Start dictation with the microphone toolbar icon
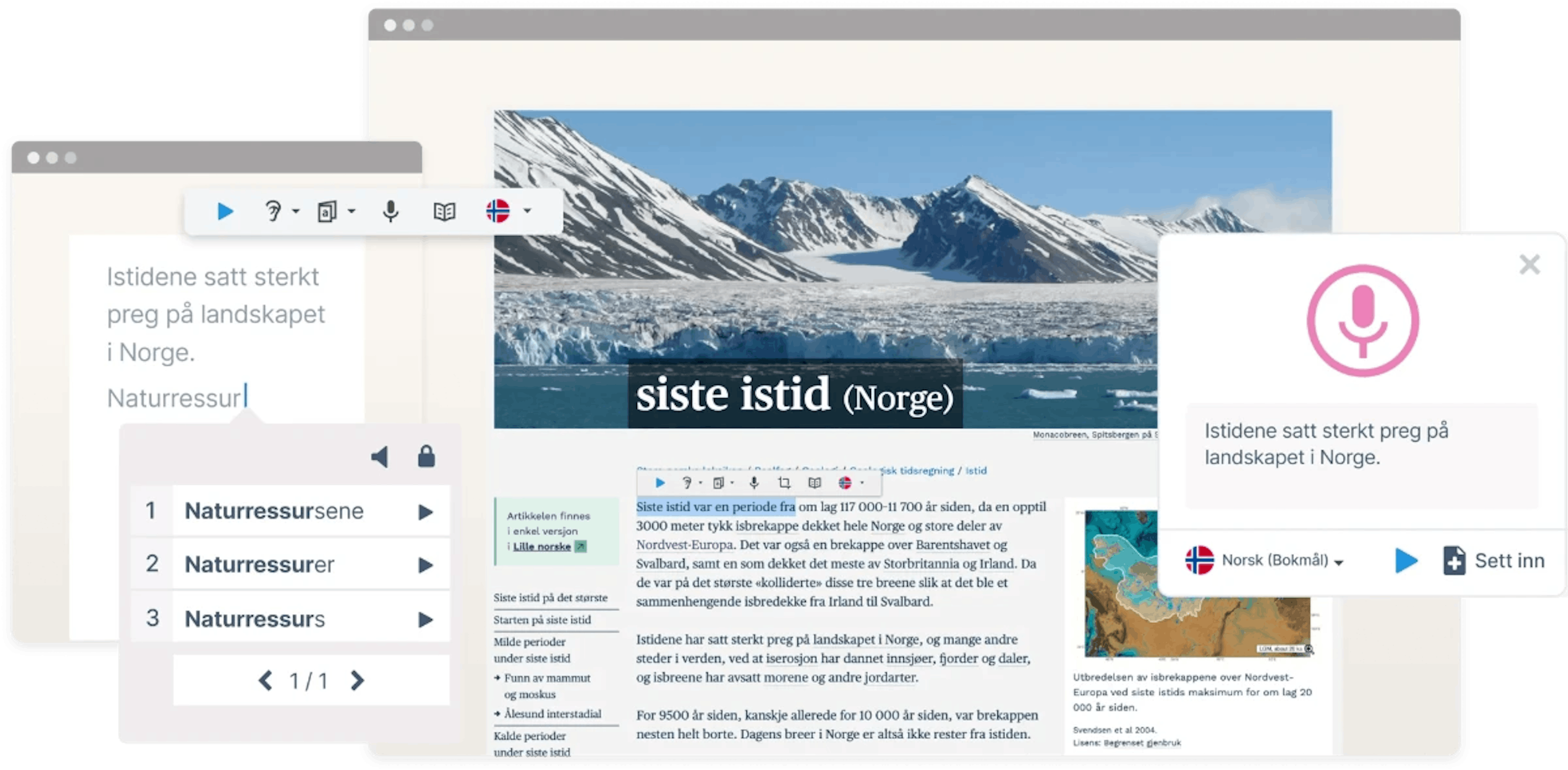The image size is (1568, 770). pos(390,211)
